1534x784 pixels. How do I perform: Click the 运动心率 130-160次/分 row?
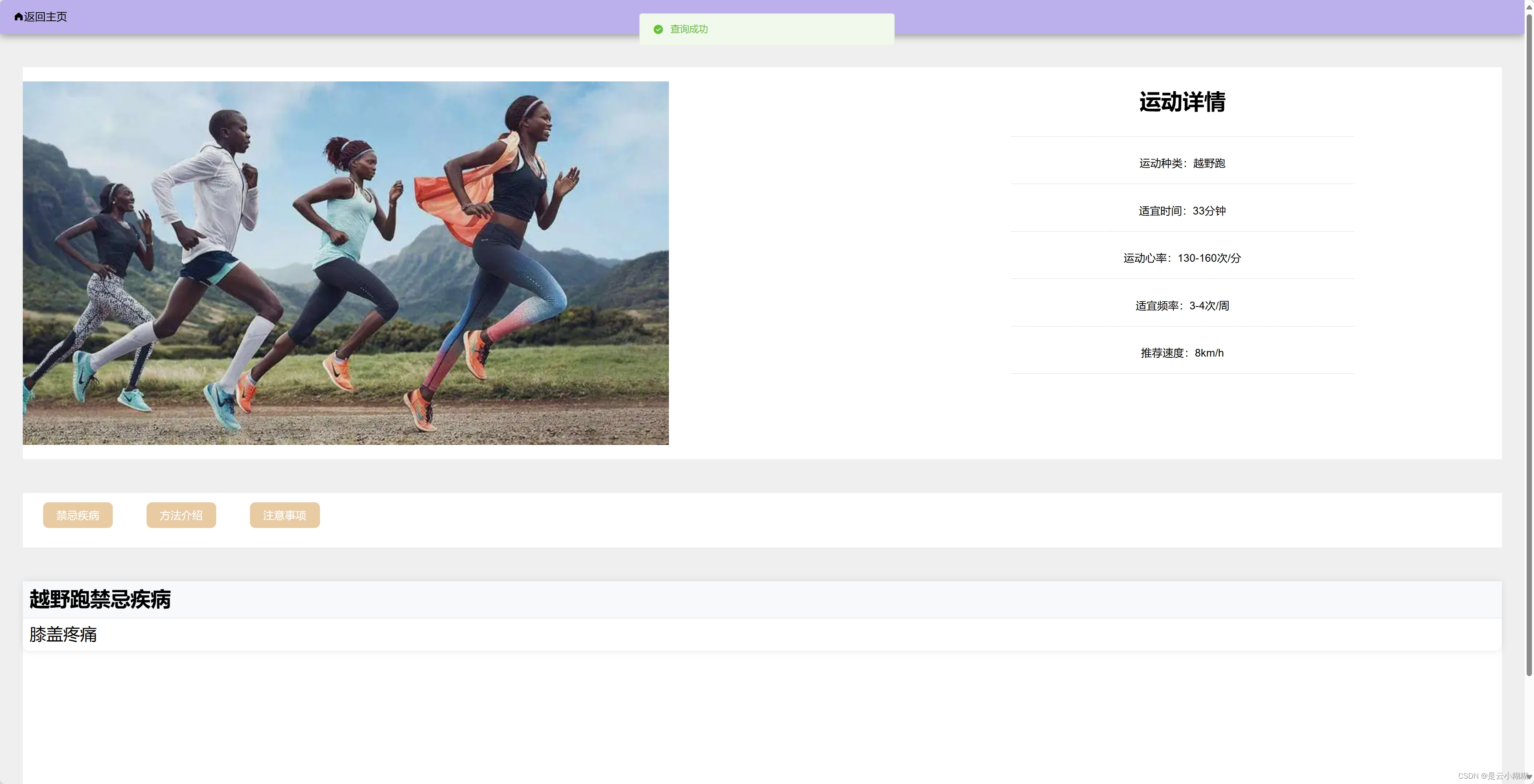tap(1182, 258)
